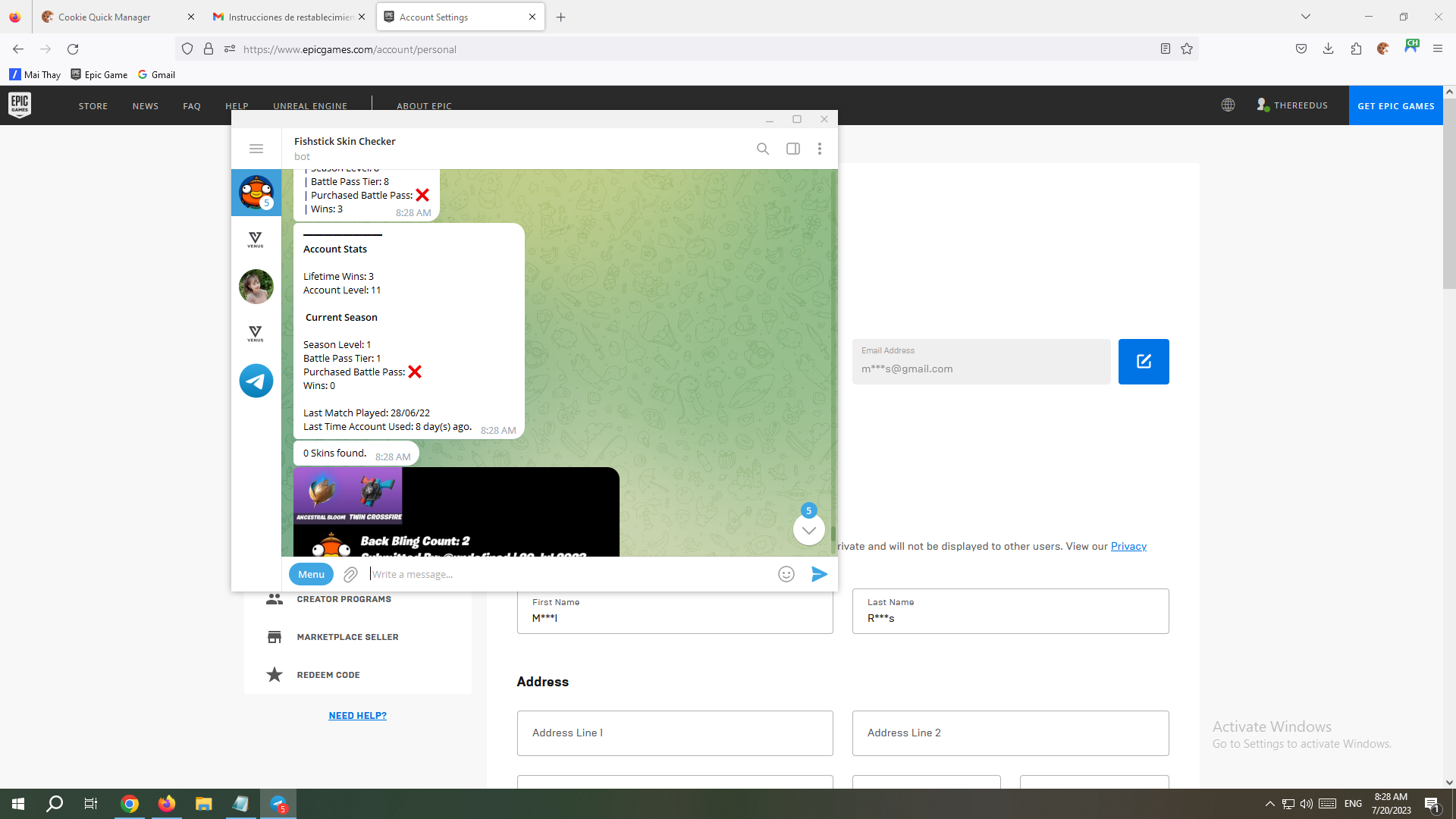The height and width of the screenshot is (819, 1456).
Task: Open Chrome from taskbar
Action: pos(130,804)
